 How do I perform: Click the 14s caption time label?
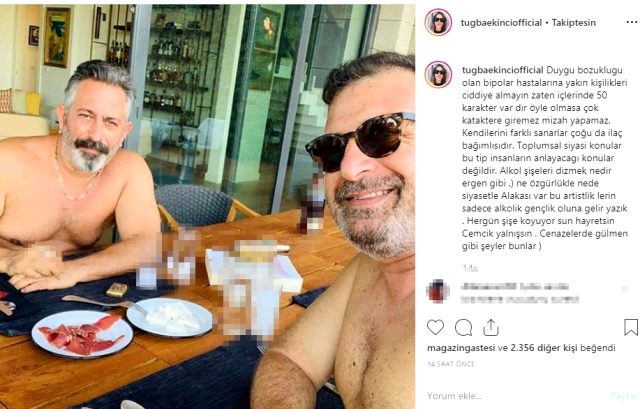tap(470, 268)
